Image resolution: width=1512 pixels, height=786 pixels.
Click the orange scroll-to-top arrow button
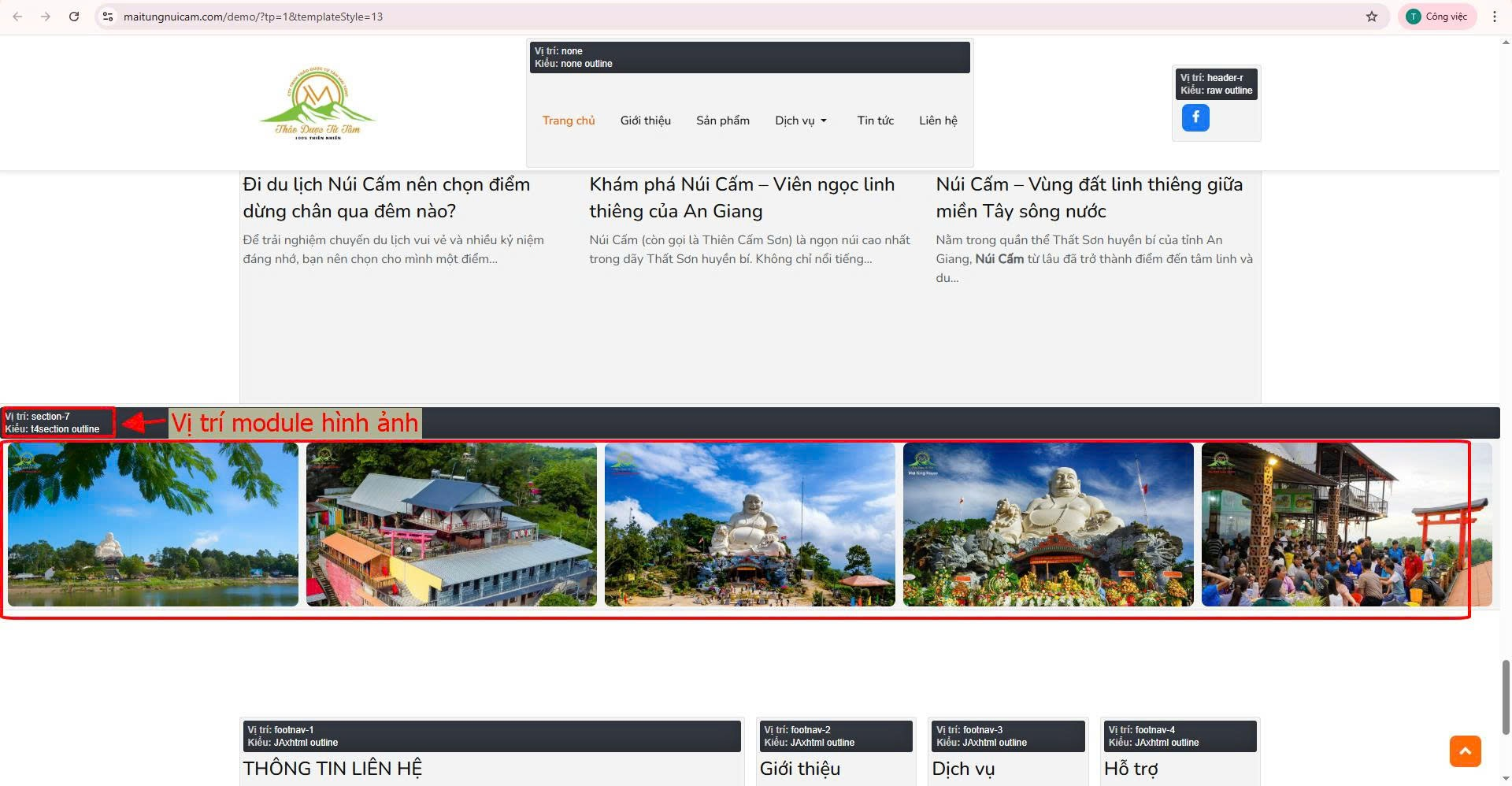pos(1465,751)
